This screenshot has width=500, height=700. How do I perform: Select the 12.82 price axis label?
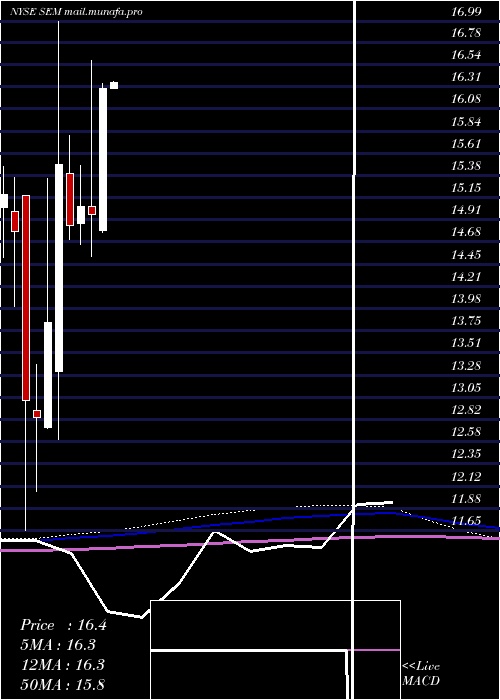tap(466, 410)
